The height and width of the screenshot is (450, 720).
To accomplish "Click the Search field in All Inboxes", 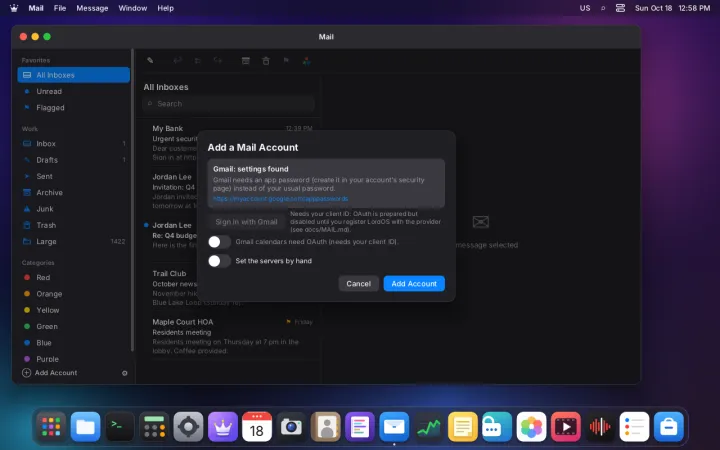I will coord(228,104).
